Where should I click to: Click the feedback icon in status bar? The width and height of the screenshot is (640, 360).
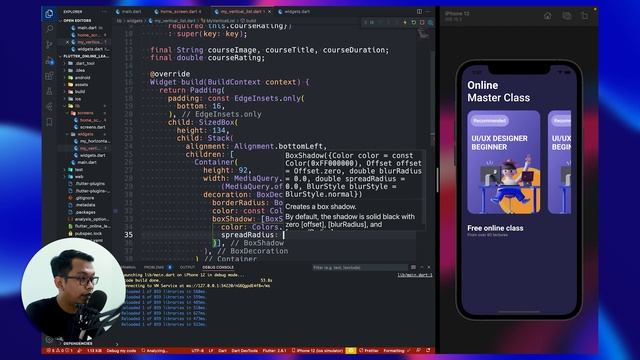click(x=418, y=351)
